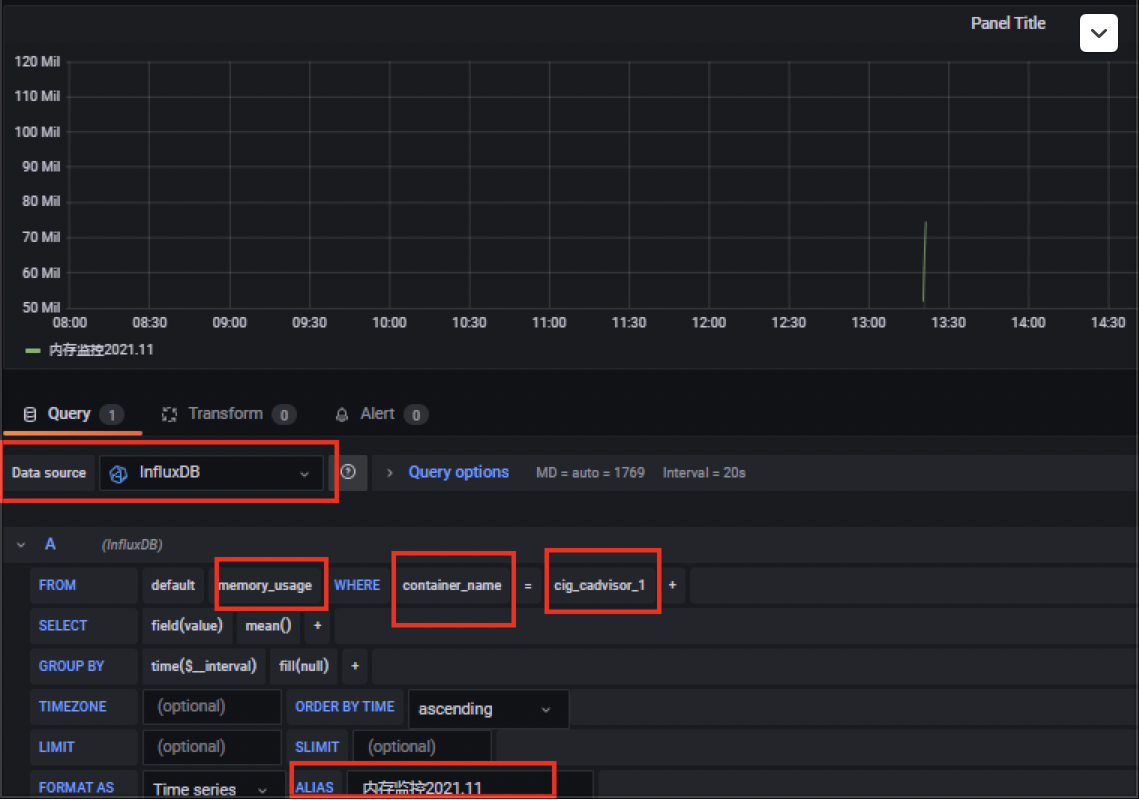
Task: Select the 内存监控2021.11 legend label
Action: click(x=101, y=350)
